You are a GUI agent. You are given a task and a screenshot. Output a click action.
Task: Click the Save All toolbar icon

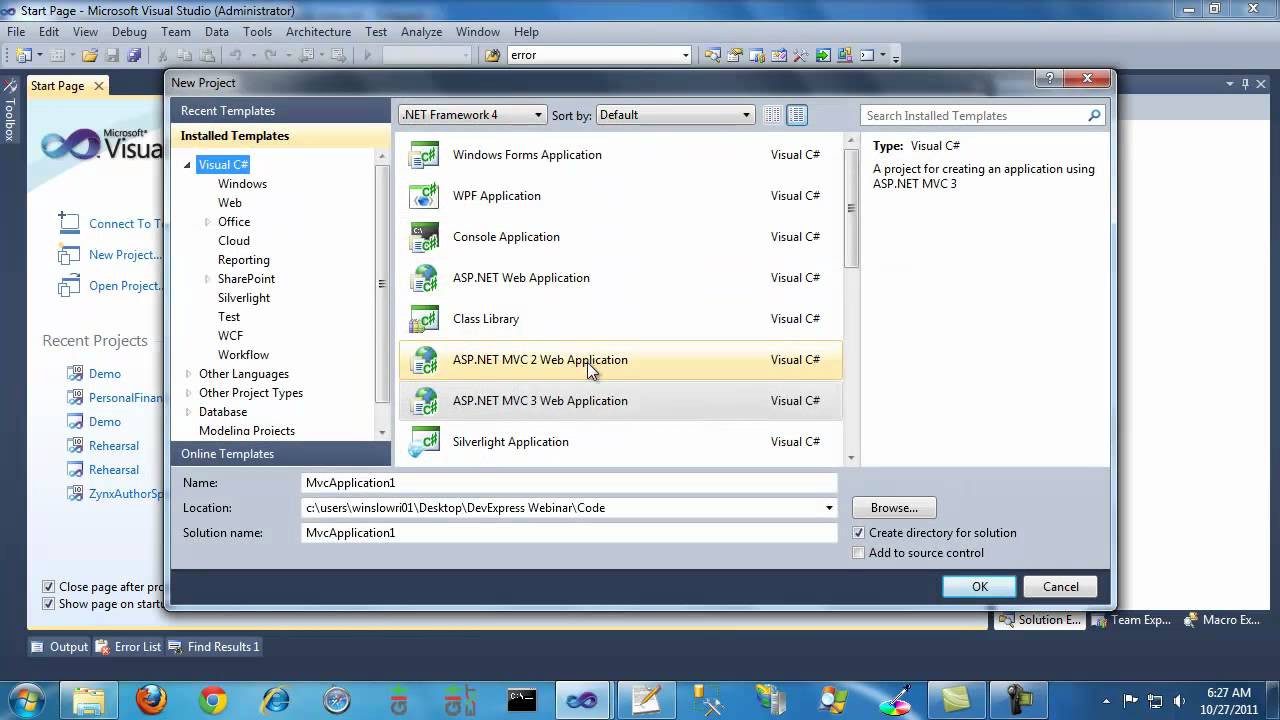click(x=134, y=55)
